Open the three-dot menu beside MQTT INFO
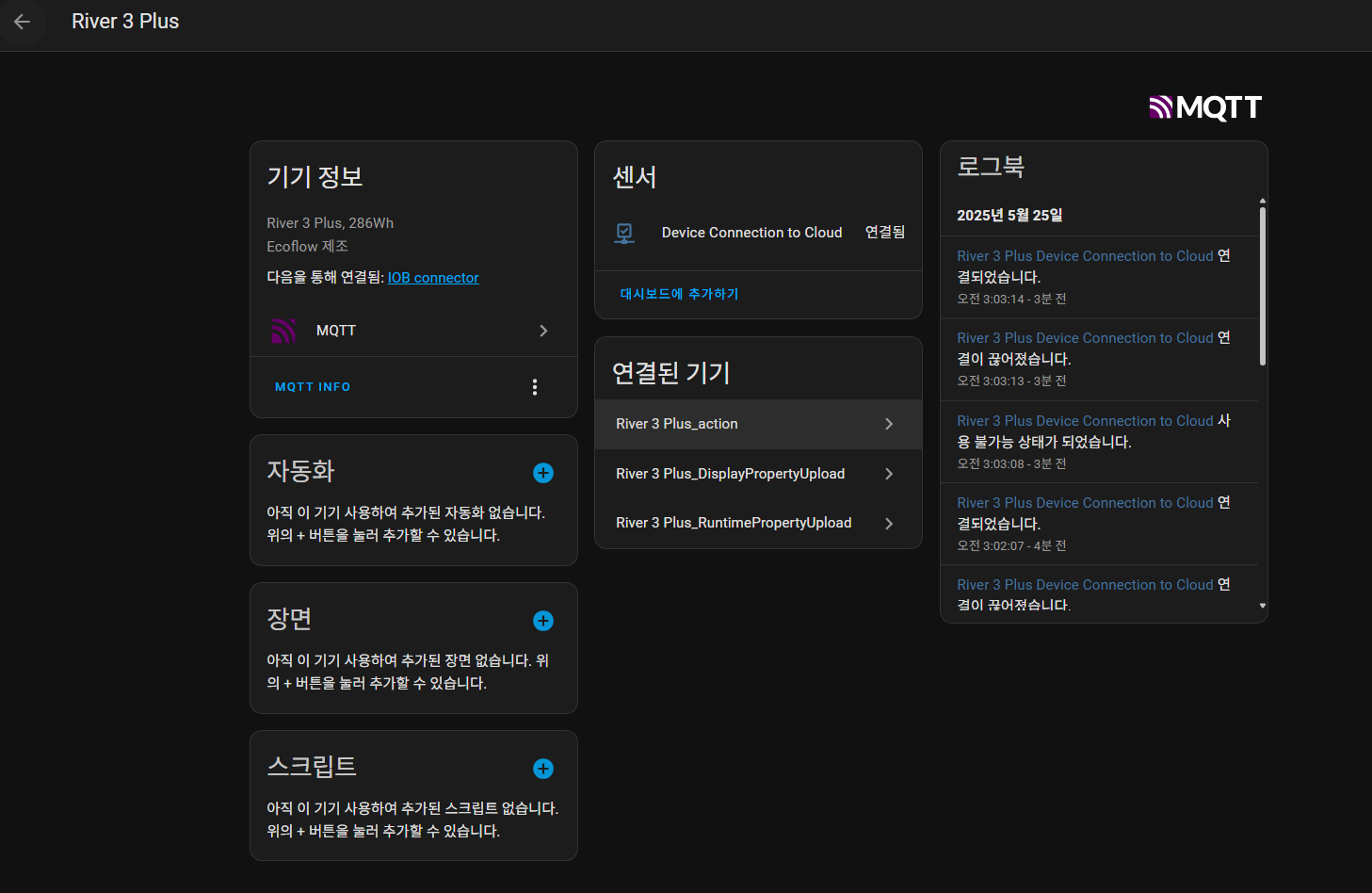1372x893 pixels. pos(535,387)
